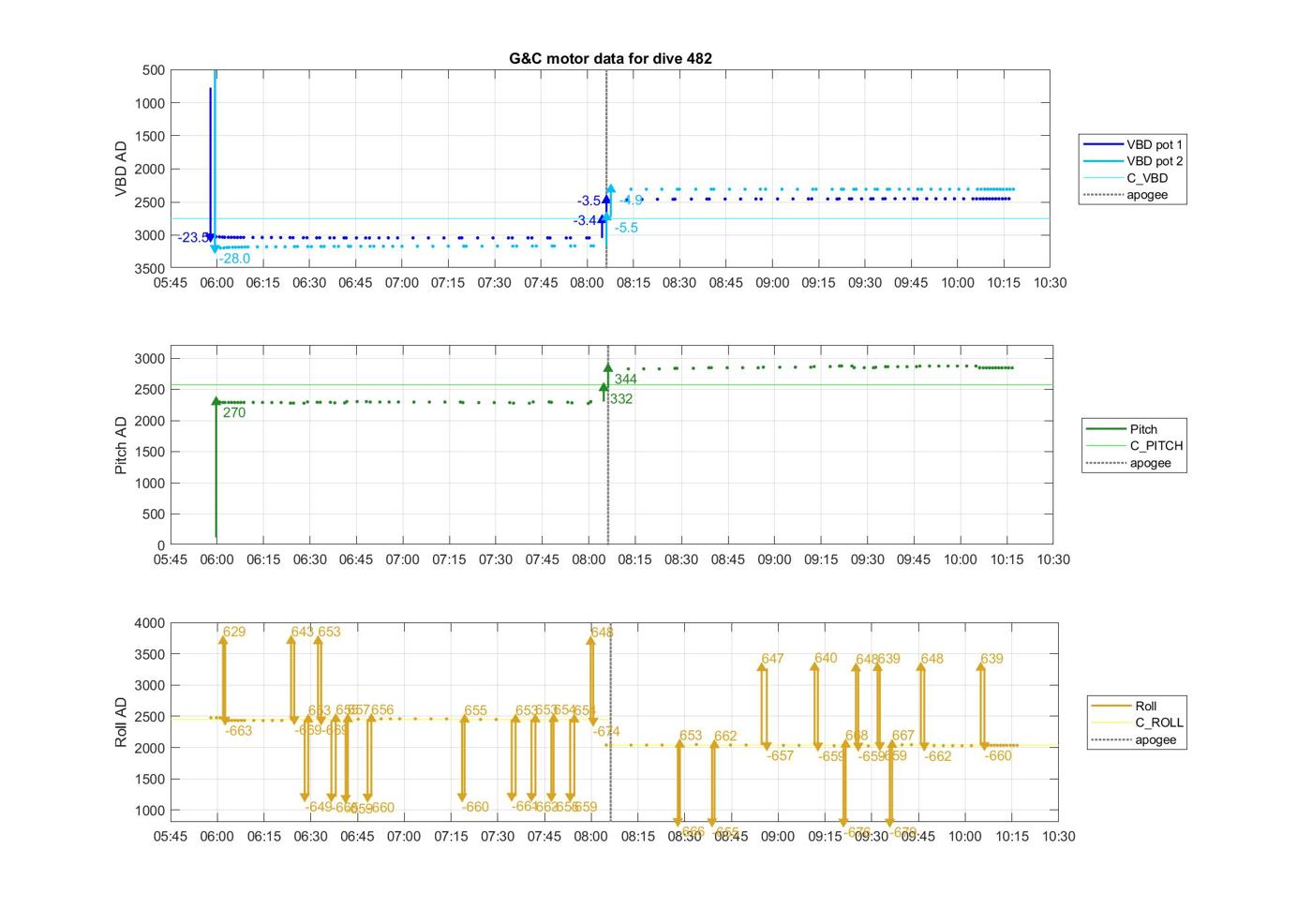Click the "VBD AD" y-axis label

click(121, 169)
